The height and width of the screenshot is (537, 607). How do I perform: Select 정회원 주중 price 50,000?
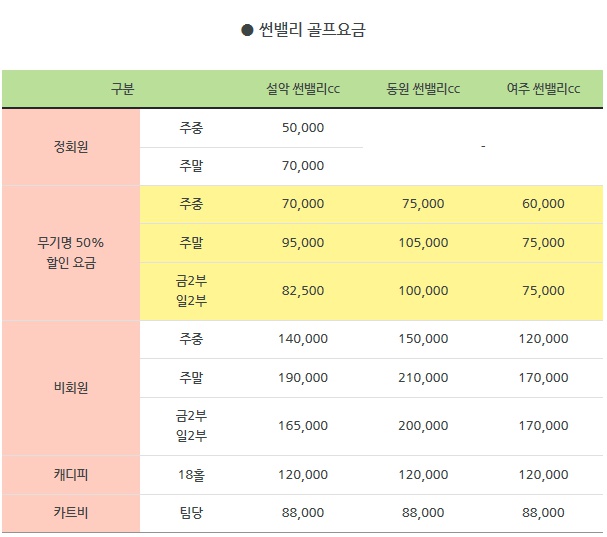pyautogui.click(x=303, y=128)
